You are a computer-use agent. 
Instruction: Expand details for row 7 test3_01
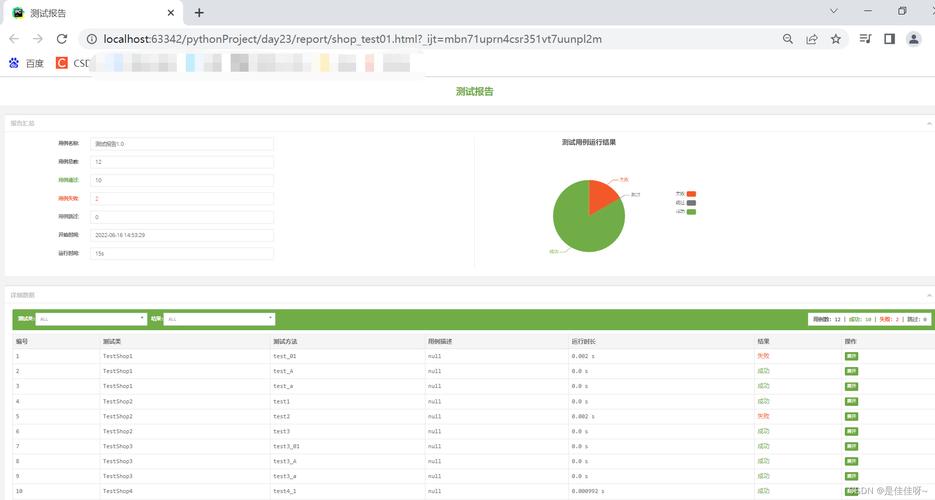(852, 446)
